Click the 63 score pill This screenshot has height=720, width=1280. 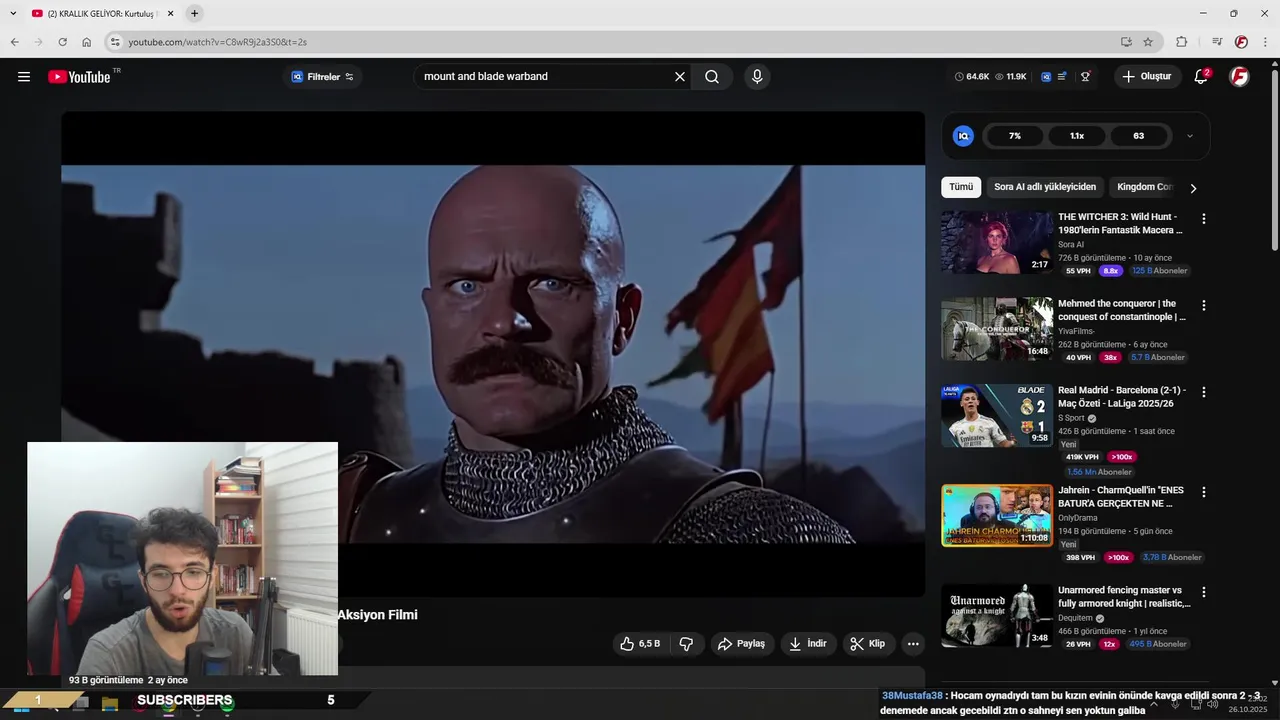[x=1139, y=136]
